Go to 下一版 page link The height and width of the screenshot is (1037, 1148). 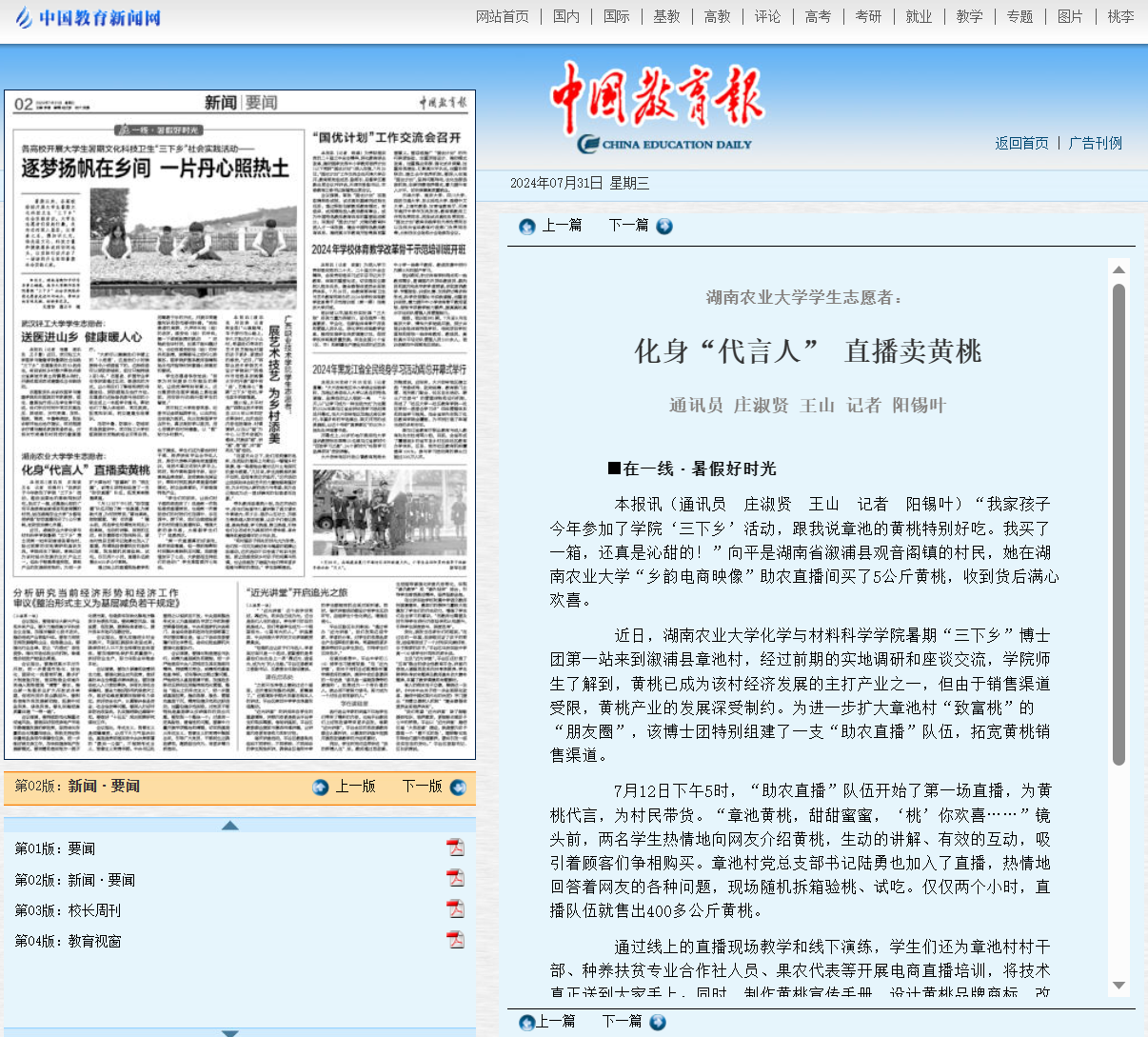tap(422, 787)
